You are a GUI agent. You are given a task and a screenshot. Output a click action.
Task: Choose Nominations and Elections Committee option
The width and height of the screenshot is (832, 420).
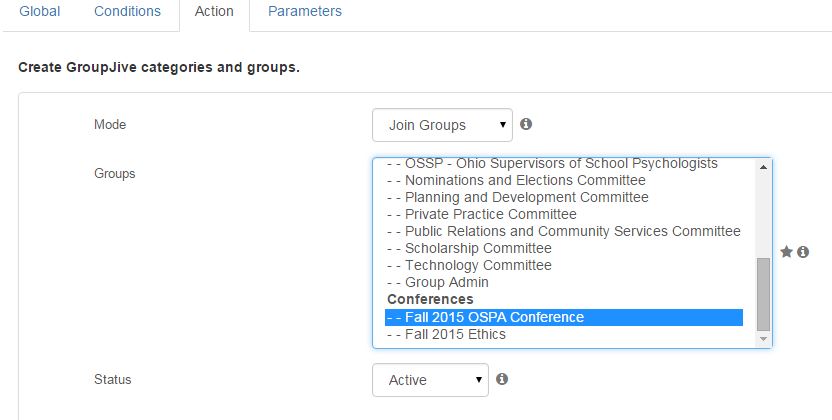(564, 180)
